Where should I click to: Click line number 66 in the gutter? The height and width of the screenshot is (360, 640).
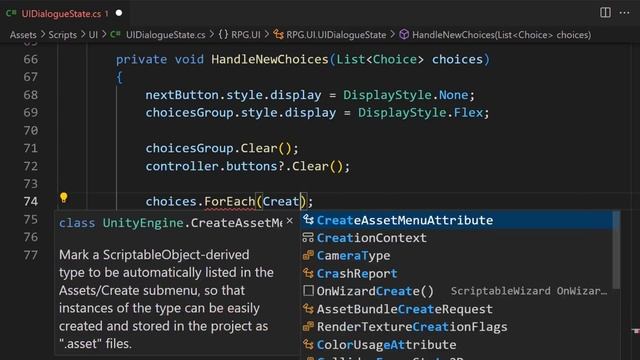click(x=31, y=60)
